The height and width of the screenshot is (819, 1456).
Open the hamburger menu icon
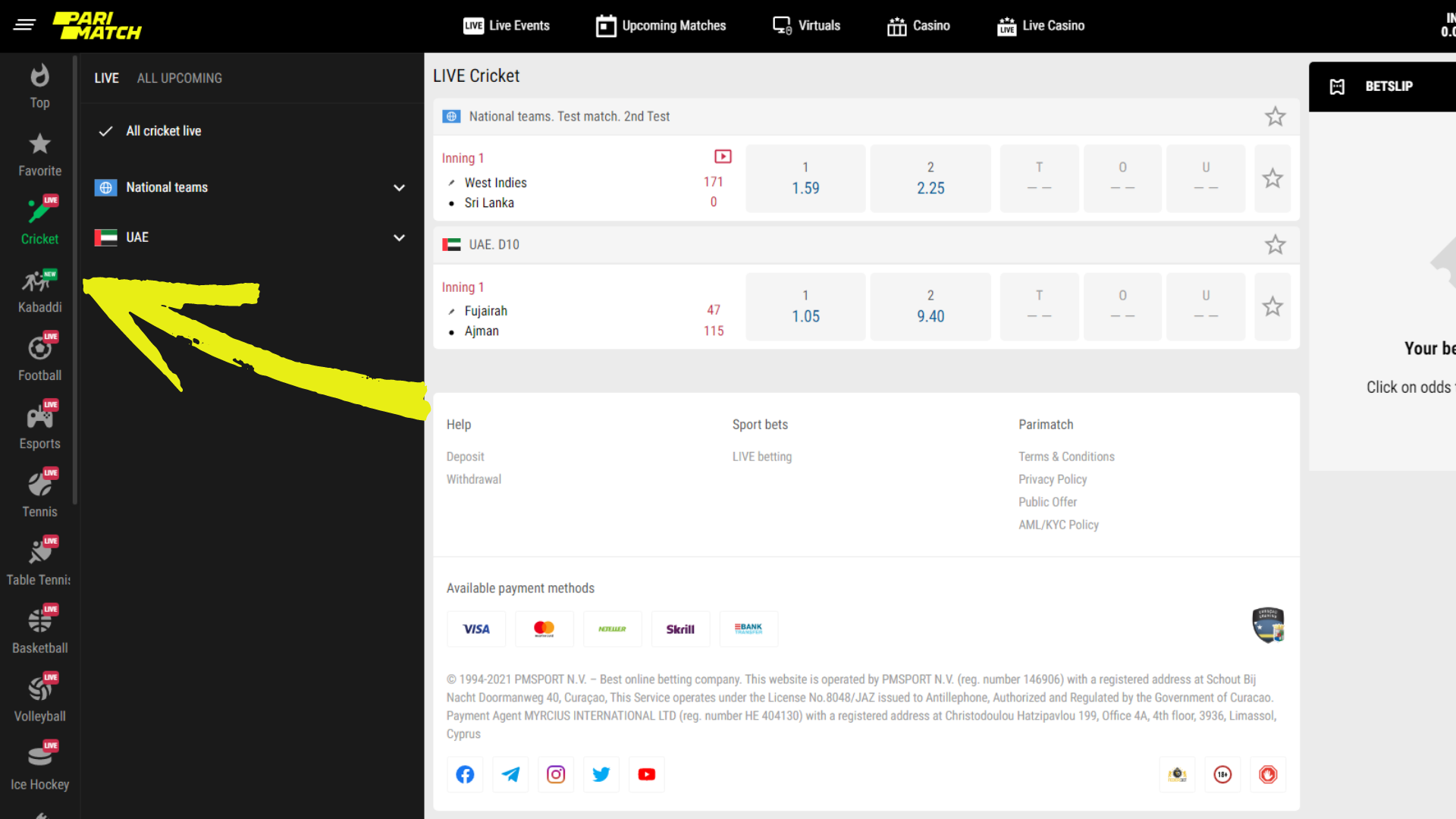tap(24, 25)
